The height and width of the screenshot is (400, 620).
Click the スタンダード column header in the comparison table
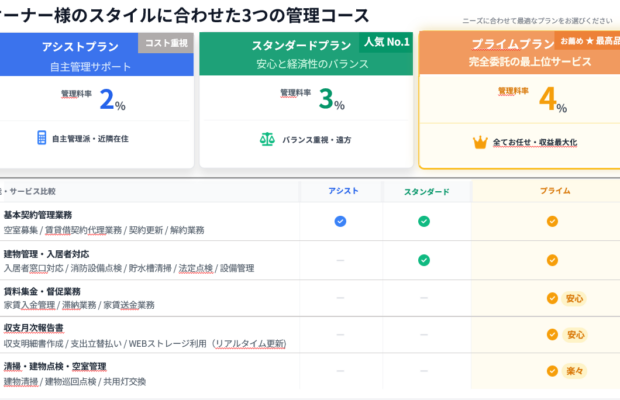pos(427,192)
